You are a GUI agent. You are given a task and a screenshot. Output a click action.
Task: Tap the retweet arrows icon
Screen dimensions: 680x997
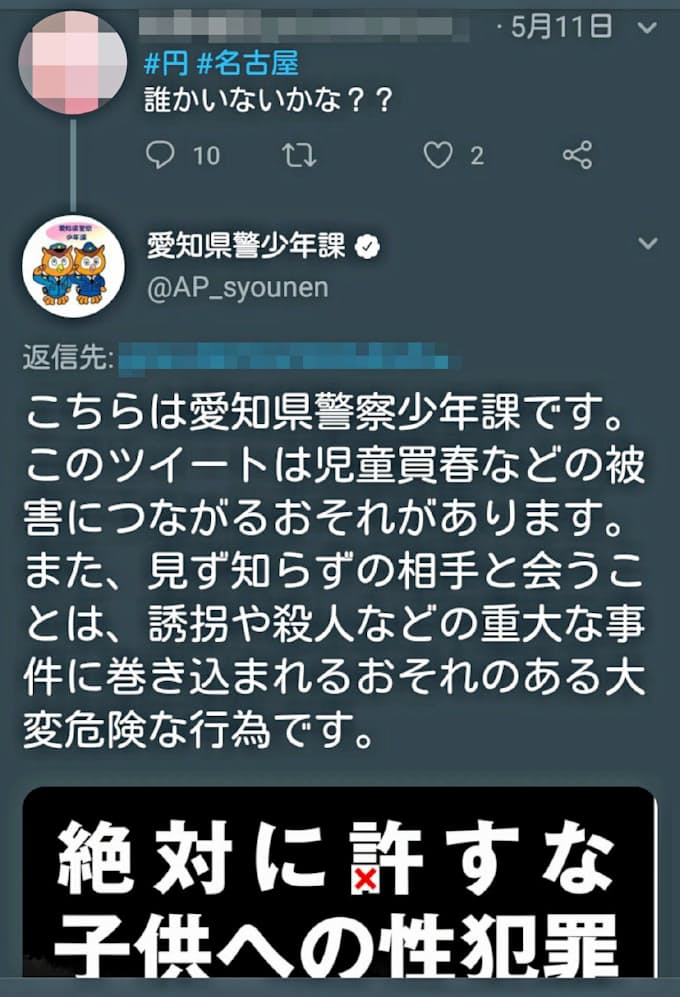(x=299, y=155)
